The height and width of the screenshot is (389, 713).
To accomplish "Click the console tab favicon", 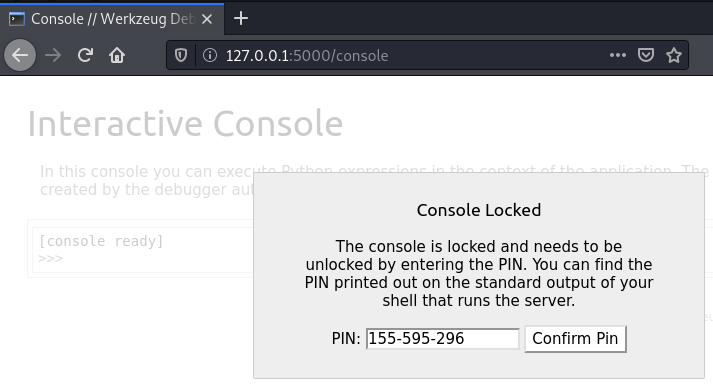I will (17, 19).
